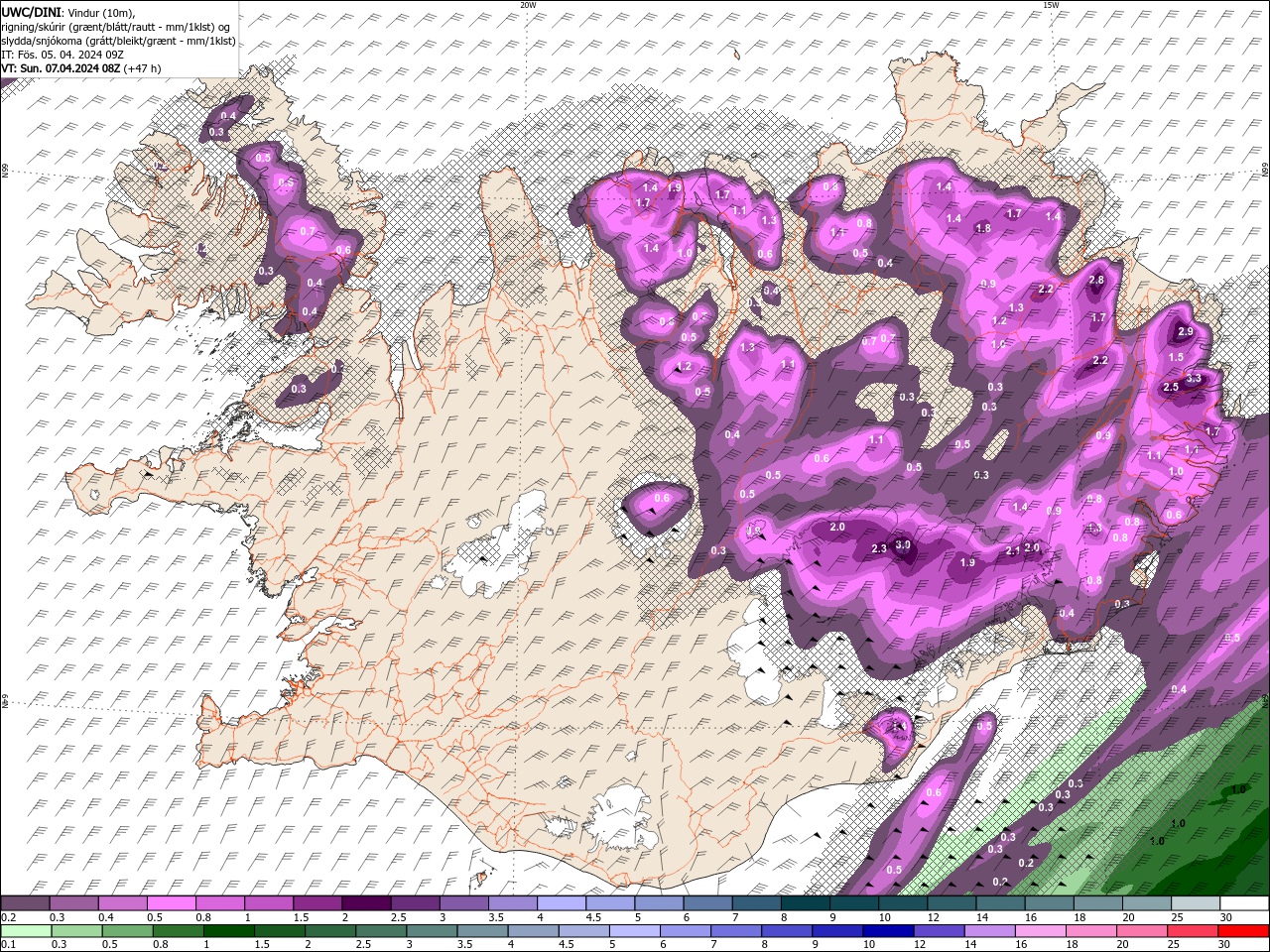This screenshot has height=952, width=1270.
Task: Select the white 30 swatch in snow legend
Action: [x=1243, y=903]
